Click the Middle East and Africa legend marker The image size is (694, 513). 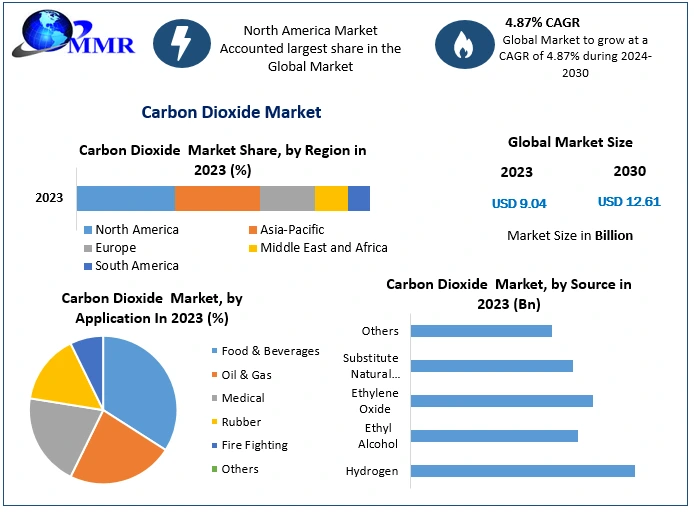(x=253, y=248)
